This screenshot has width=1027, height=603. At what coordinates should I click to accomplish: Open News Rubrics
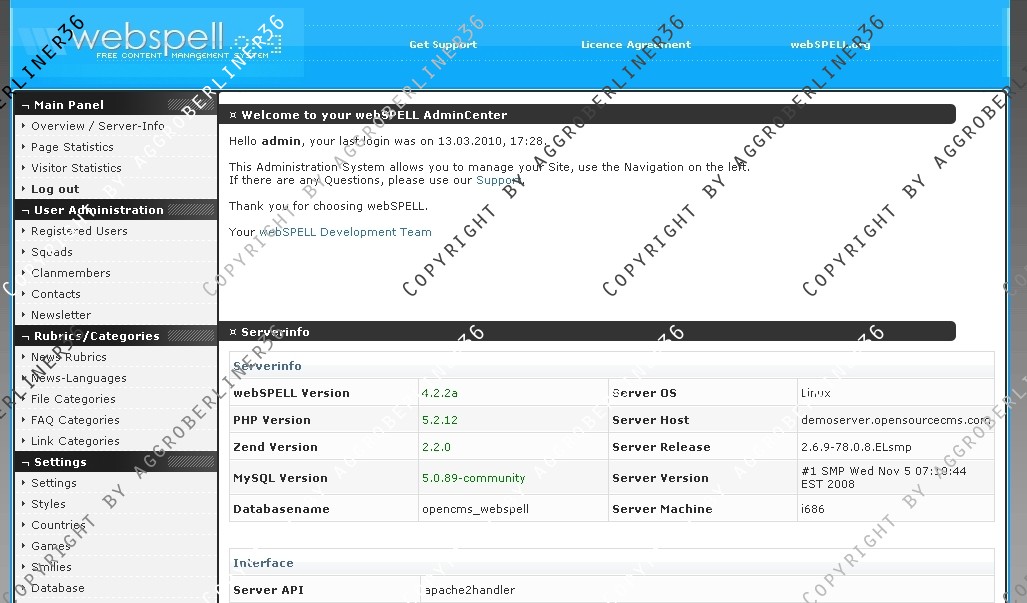pos(69,357)
